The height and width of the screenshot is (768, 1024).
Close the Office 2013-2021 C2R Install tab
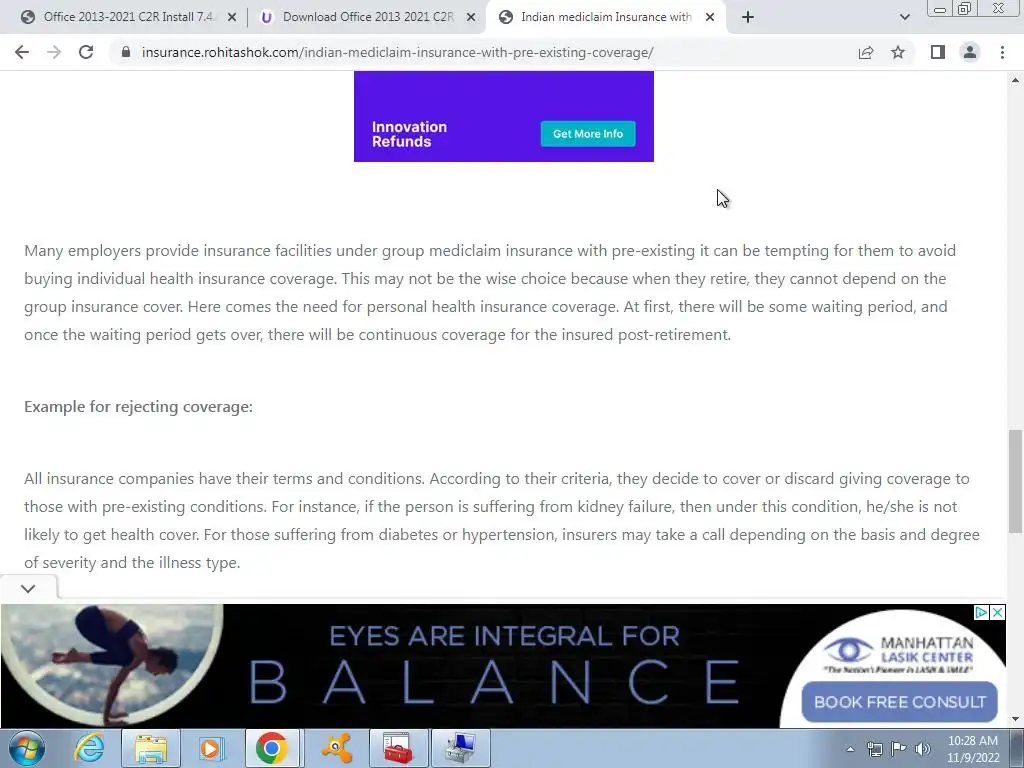tap(231, 18)
